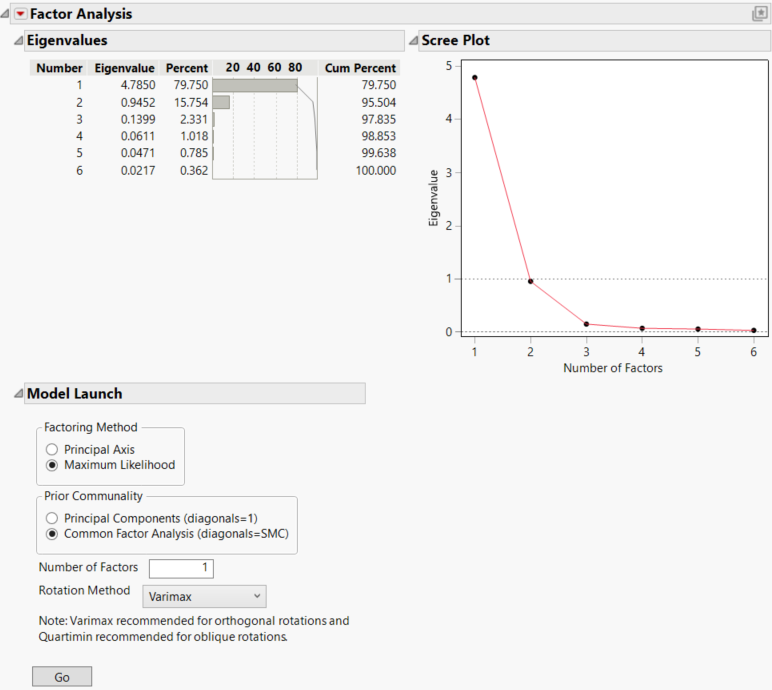
Task: Click the Prior Communality group label
Action: (x=93, y=496)
